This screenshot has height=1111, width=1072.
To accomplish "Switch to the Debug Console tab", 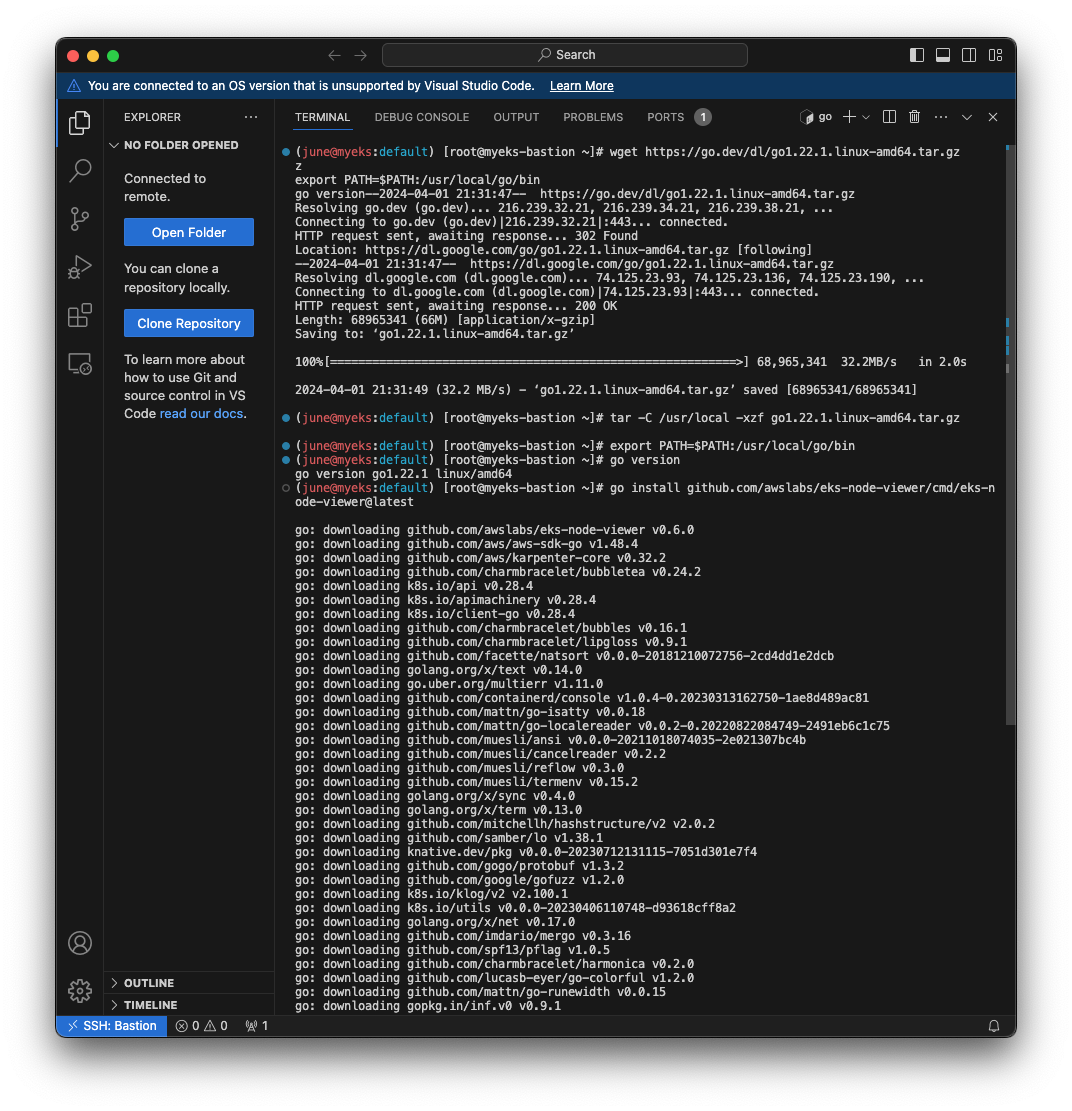I will click(x=422, y=117).
